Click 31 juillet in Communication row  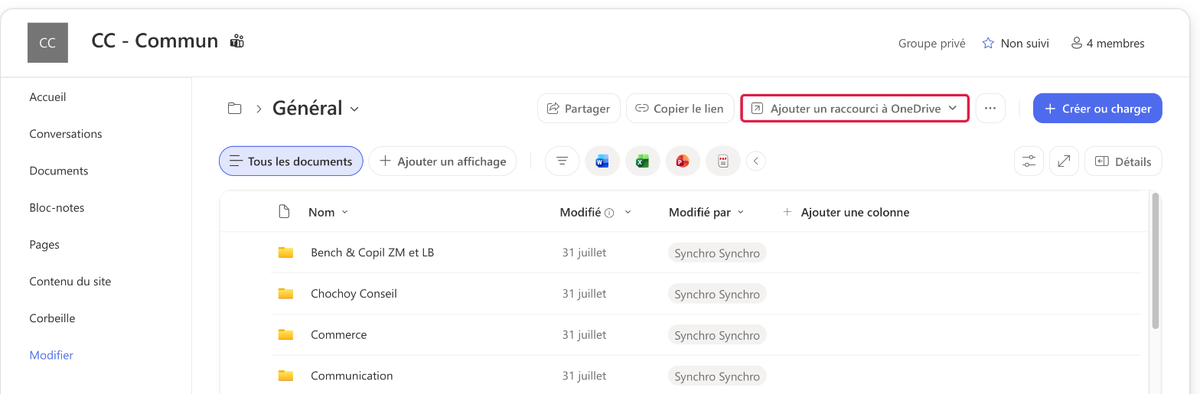pyautogui.click(x=584, y=376)
